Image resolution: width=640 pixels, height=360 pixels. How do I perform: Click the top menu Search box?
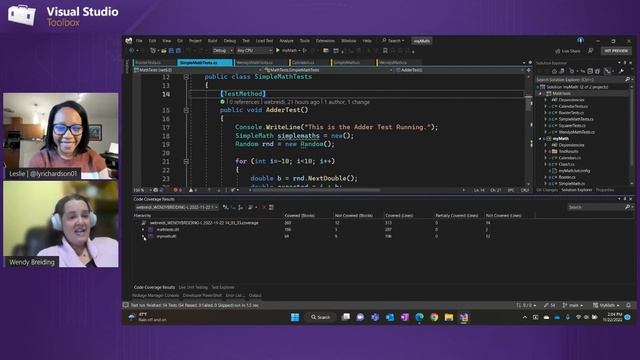(x=393, y=41)
